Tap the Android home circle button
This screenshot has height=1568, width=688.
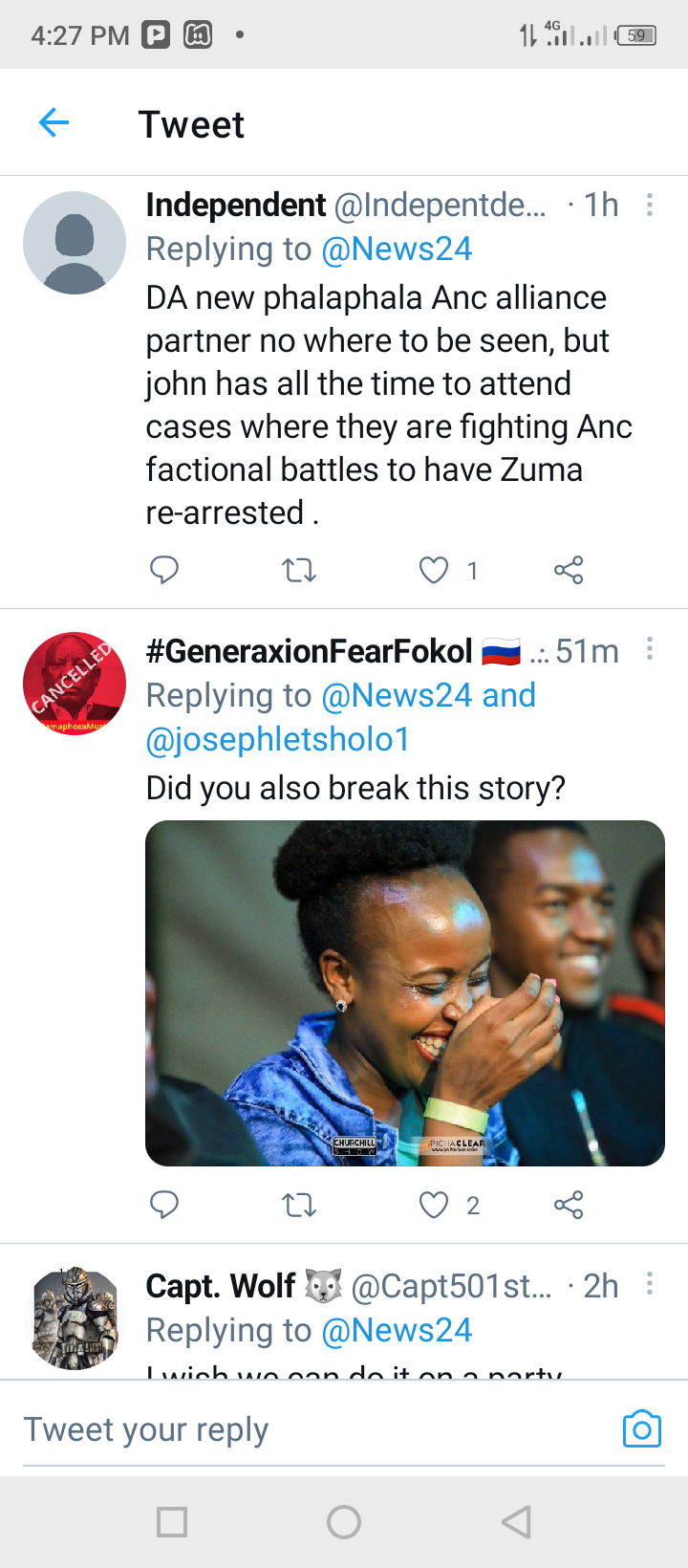pyautogui.click(x=344, y=1522)
